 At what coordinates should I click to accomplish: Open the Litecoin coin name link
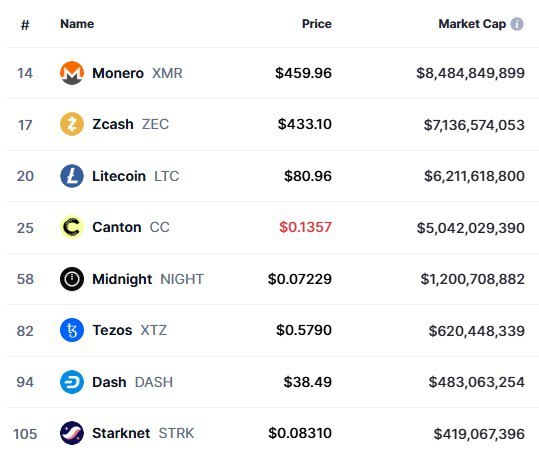[119, 176]
